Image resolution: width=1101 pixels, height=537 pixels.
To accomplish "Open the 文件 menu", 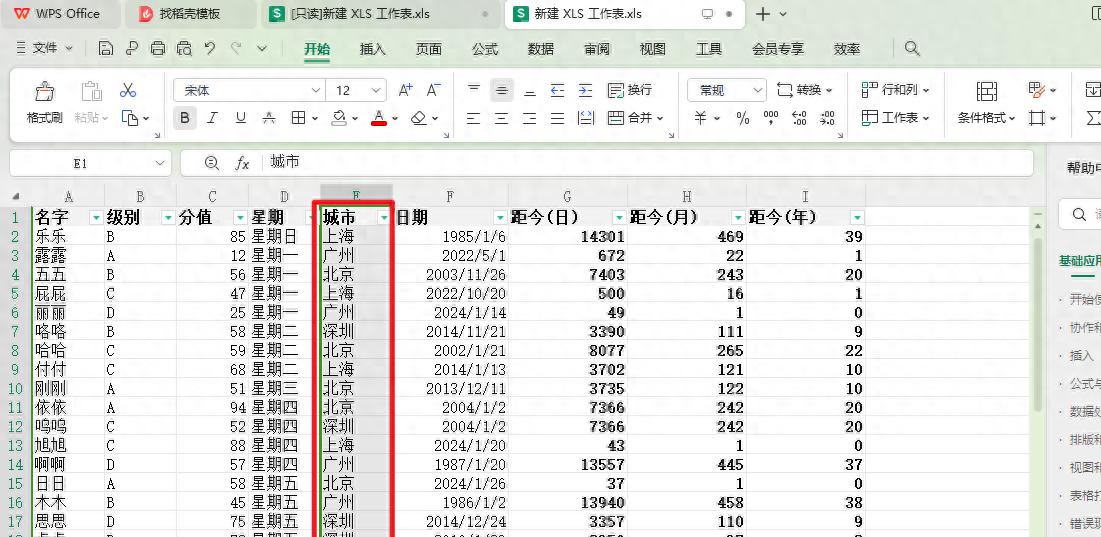I will pyautogui.click(x=44, y=48).
